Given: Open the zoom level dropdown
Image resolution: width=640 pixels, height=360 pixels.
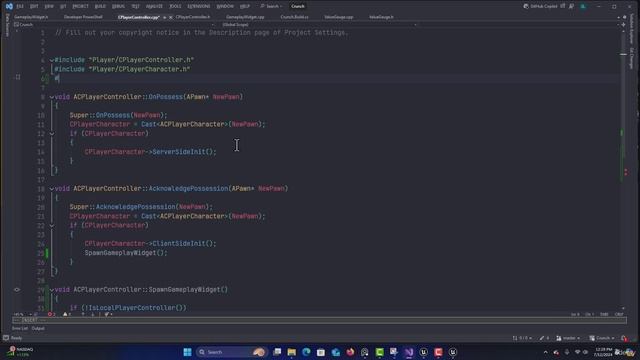Looking at the screenshot, I should (22, 314).
